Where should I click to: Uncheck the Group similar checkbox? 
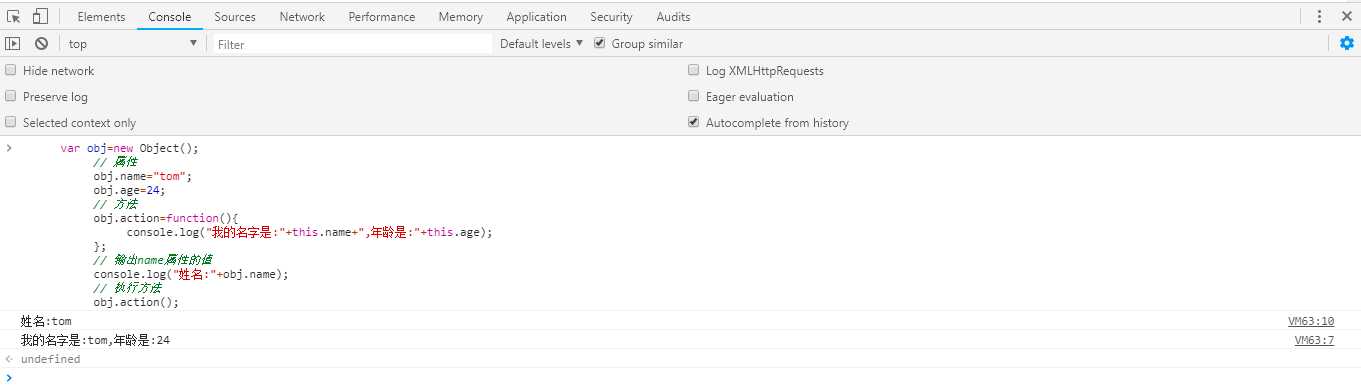coord(600,43)
